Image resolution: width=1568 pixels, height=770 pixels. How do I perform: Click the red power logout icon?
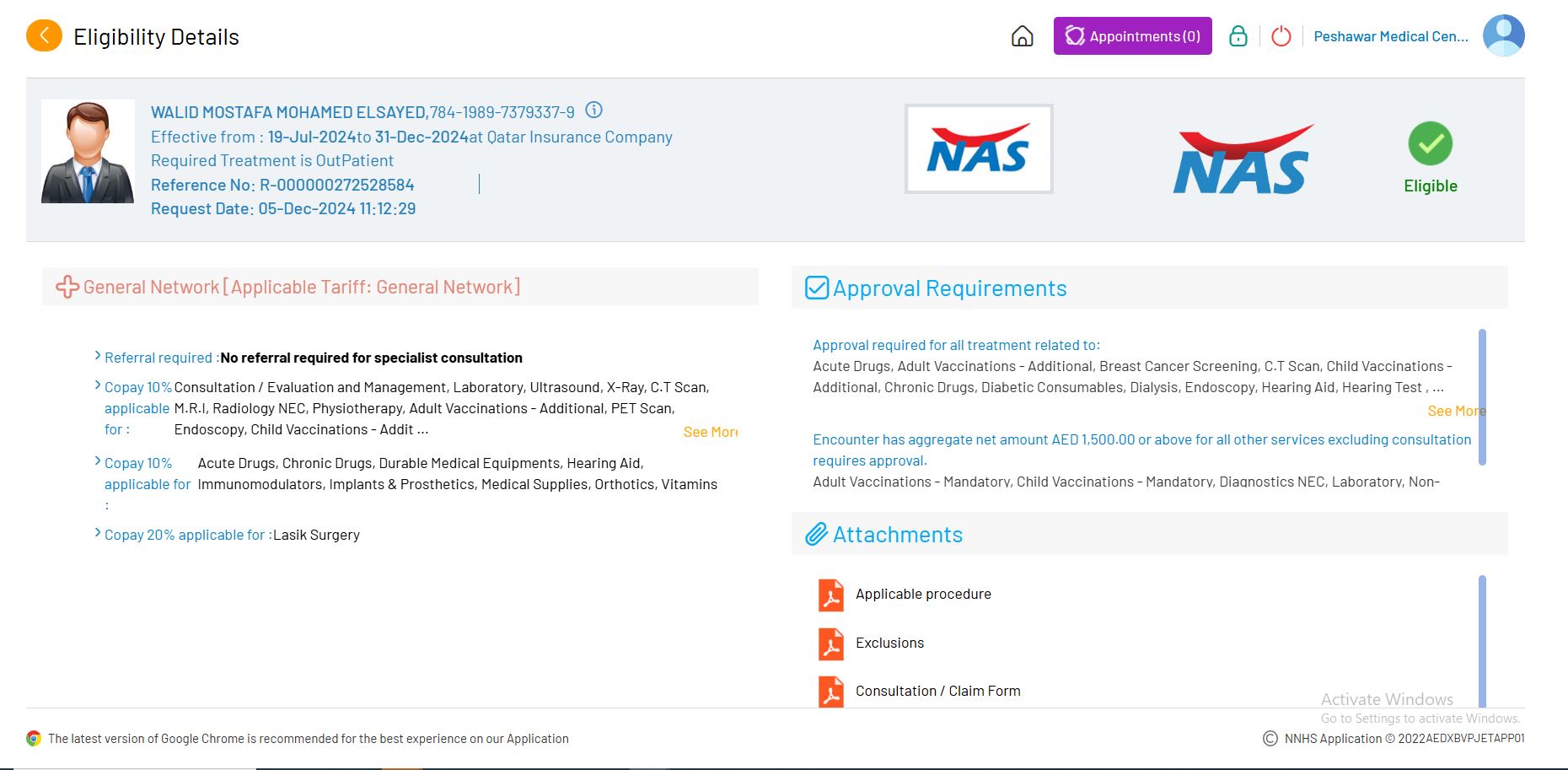point(1281,36)
